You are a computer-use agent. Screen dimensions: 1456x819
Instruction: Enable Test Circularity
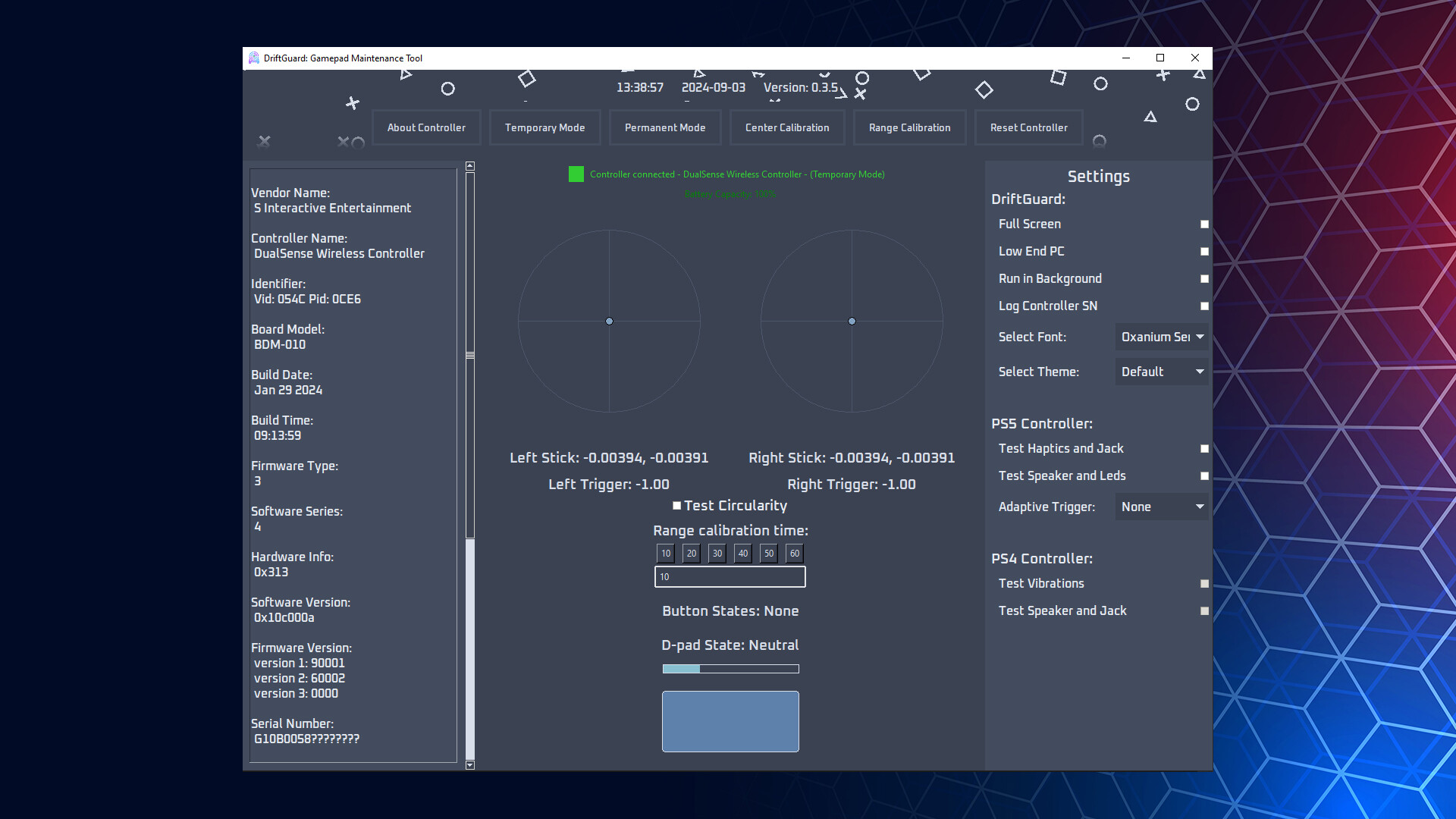tap(676, 505)
